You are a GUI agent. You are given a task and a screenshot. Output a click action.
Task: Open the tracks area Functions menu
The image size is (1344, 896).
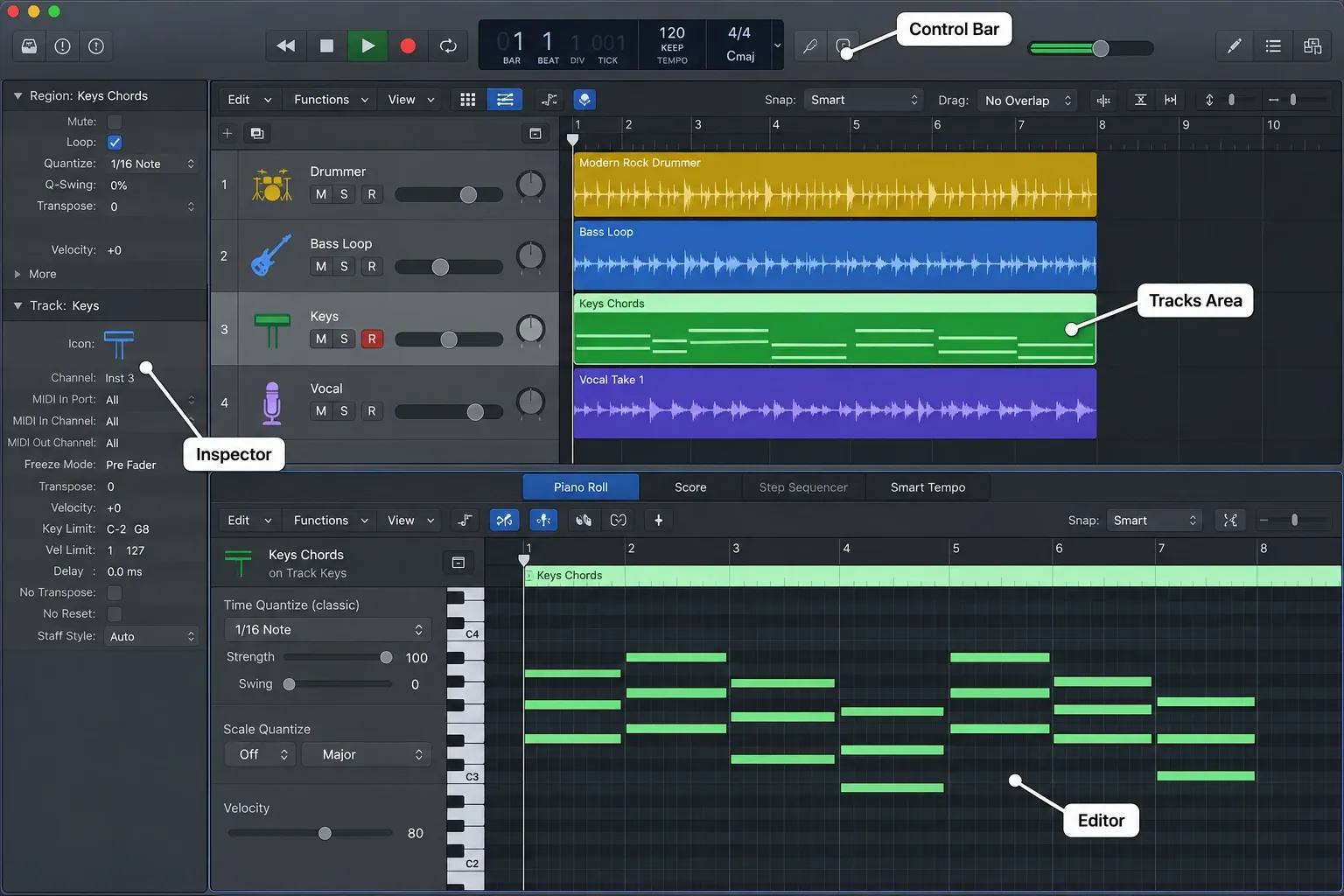tap(331, 100)
